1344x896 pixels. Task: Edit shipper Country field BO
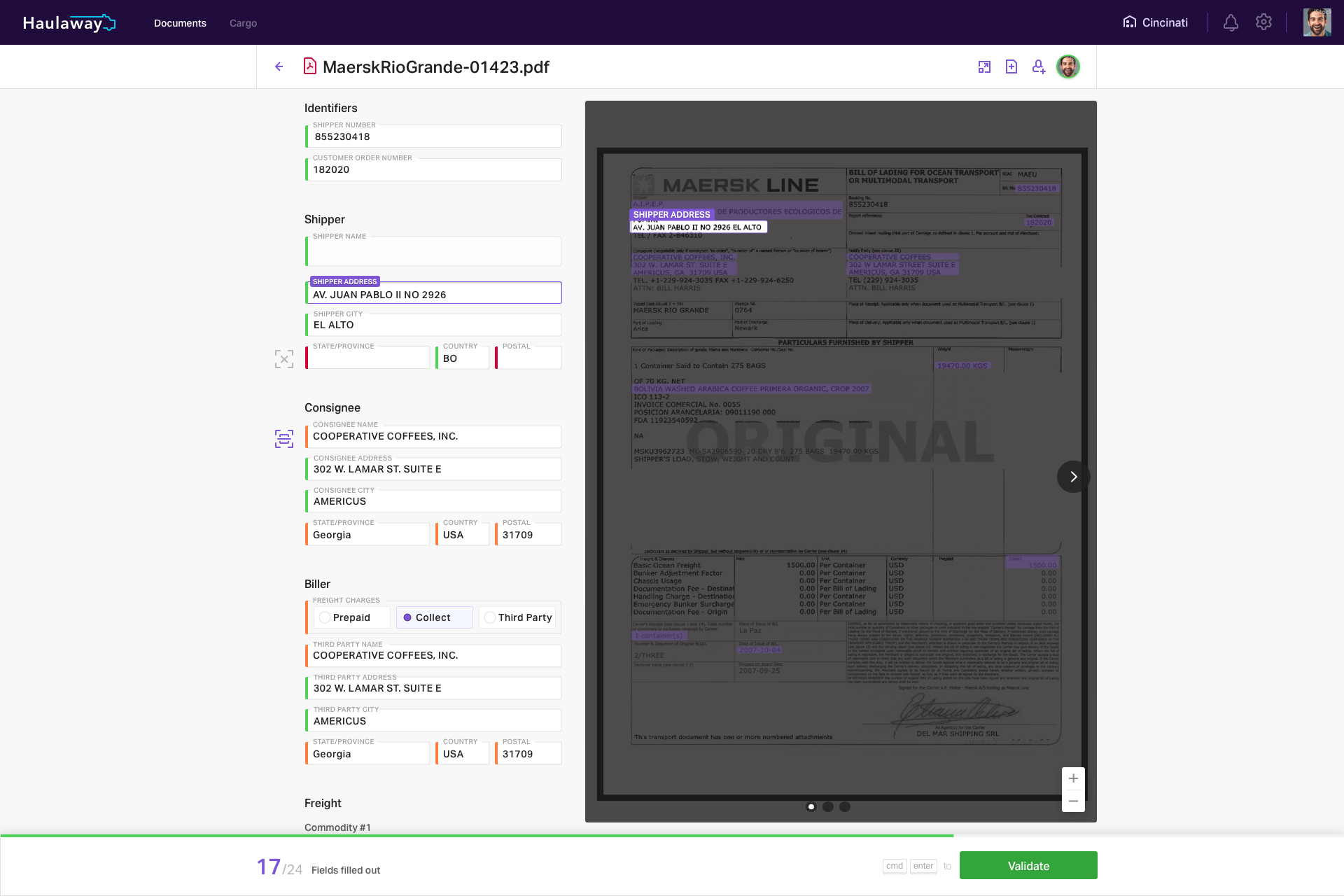pyautogui.click(x=463, y=358)
